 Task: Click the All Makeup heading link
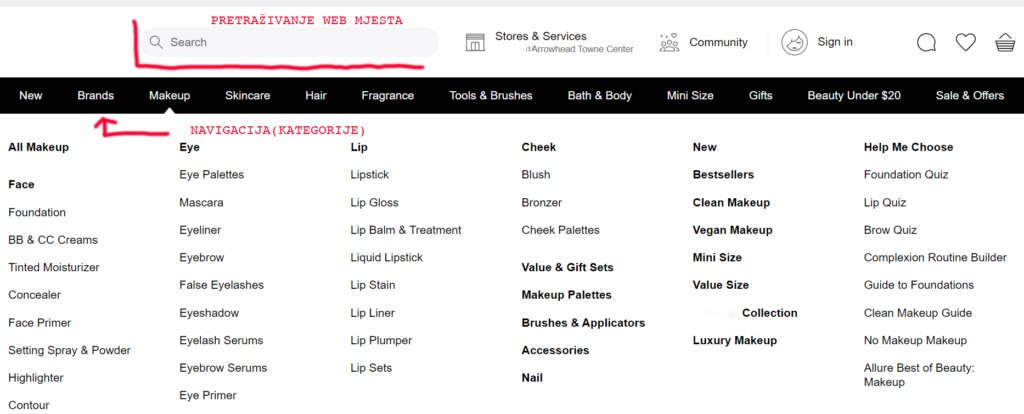click(x=38, y=147)
